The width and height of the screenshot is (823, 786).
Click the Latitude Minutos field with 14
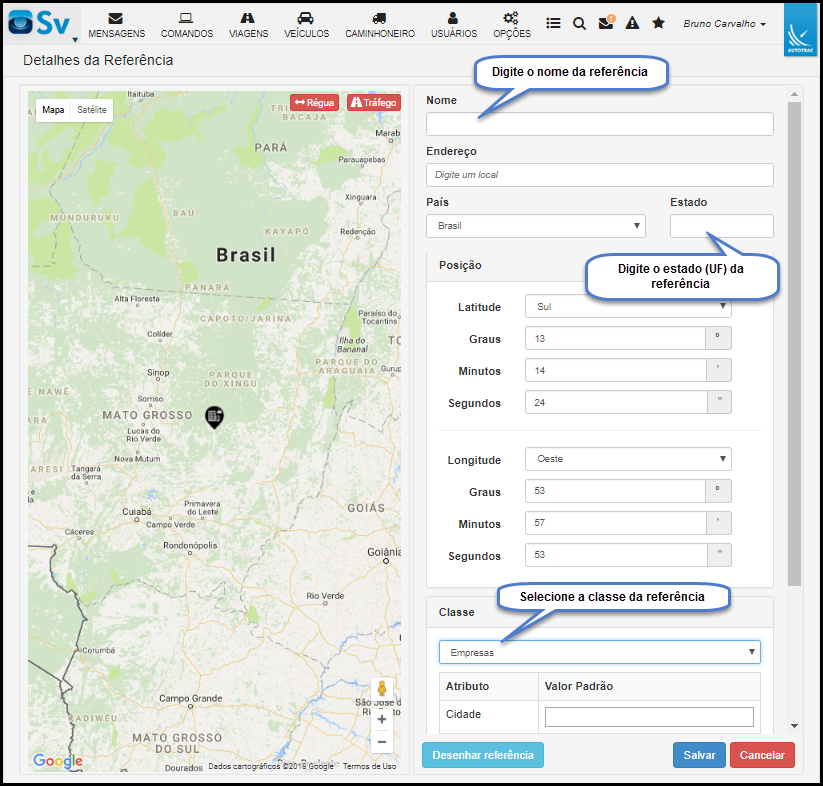[x=615, y=370]
